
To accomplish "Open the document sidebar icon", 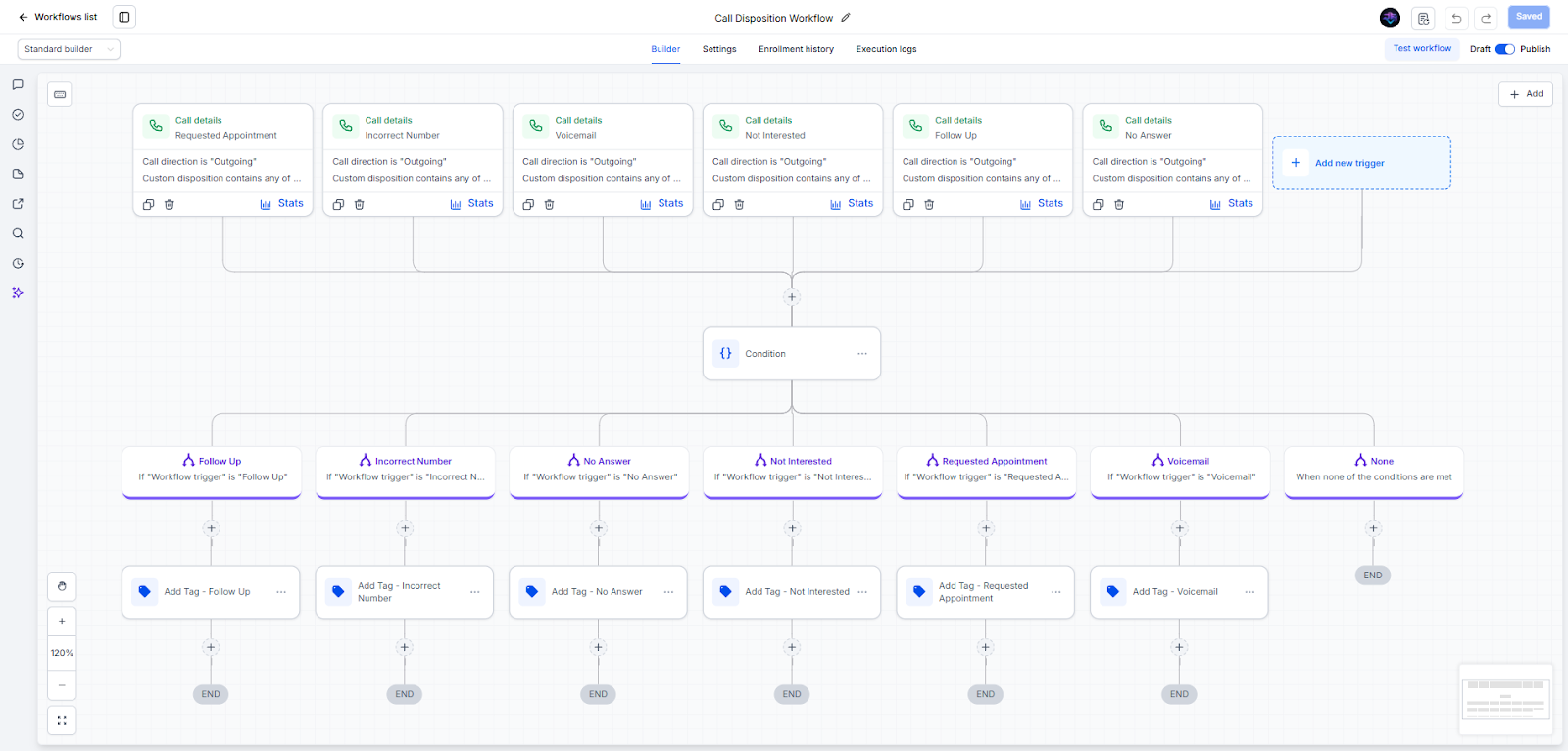I will pyautogui.click(x=18, y=175).
